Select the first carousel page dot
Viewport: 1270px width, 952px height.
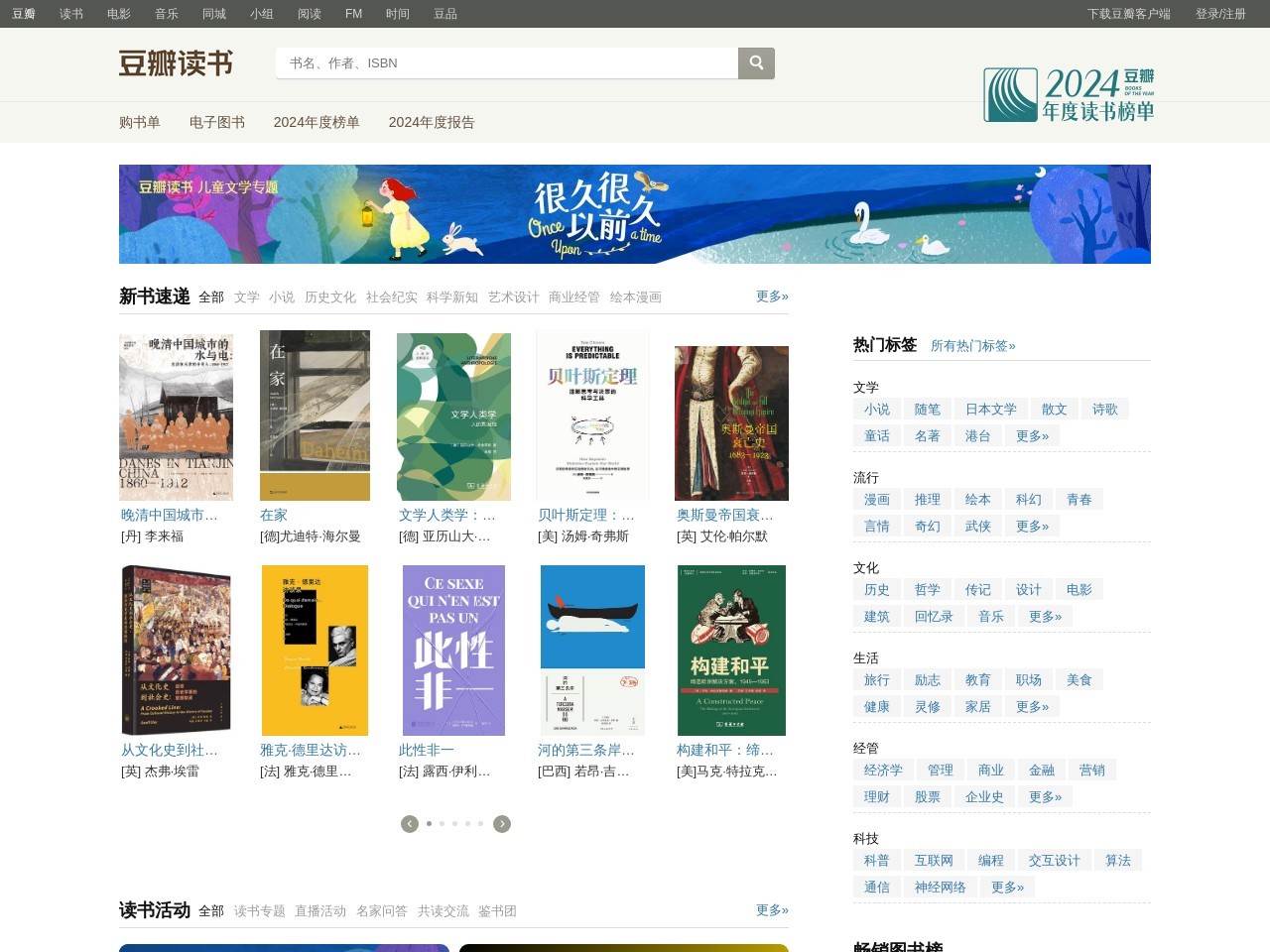[x=429, y=824]
